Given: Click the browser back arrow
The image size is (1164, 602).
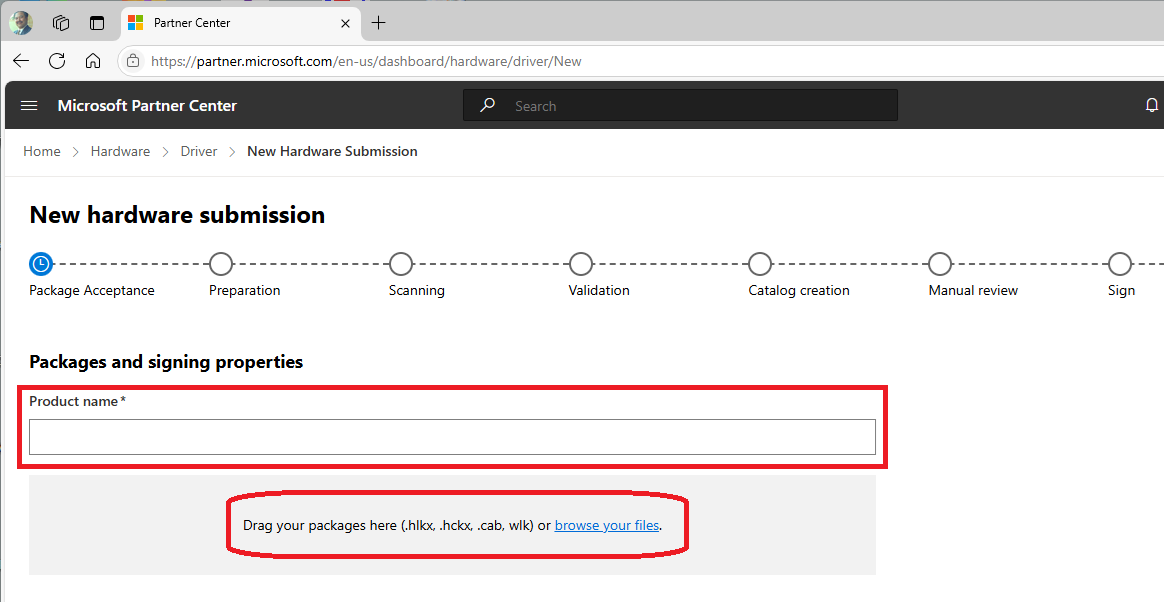Looking at the screenshot, I should (x=21, y=61).
